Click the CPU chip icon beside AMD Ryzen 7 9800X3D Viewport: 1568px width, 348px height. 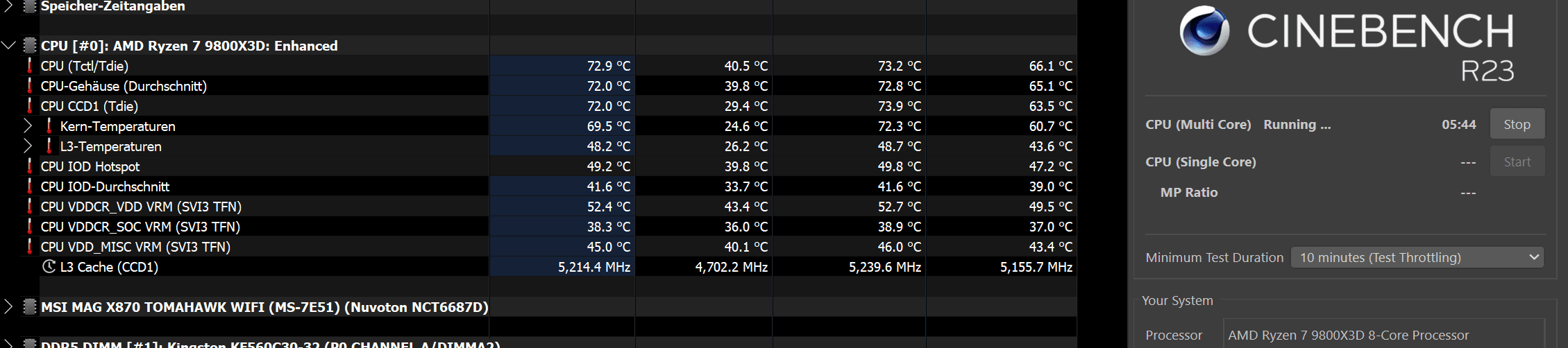[x=30, y=46]
